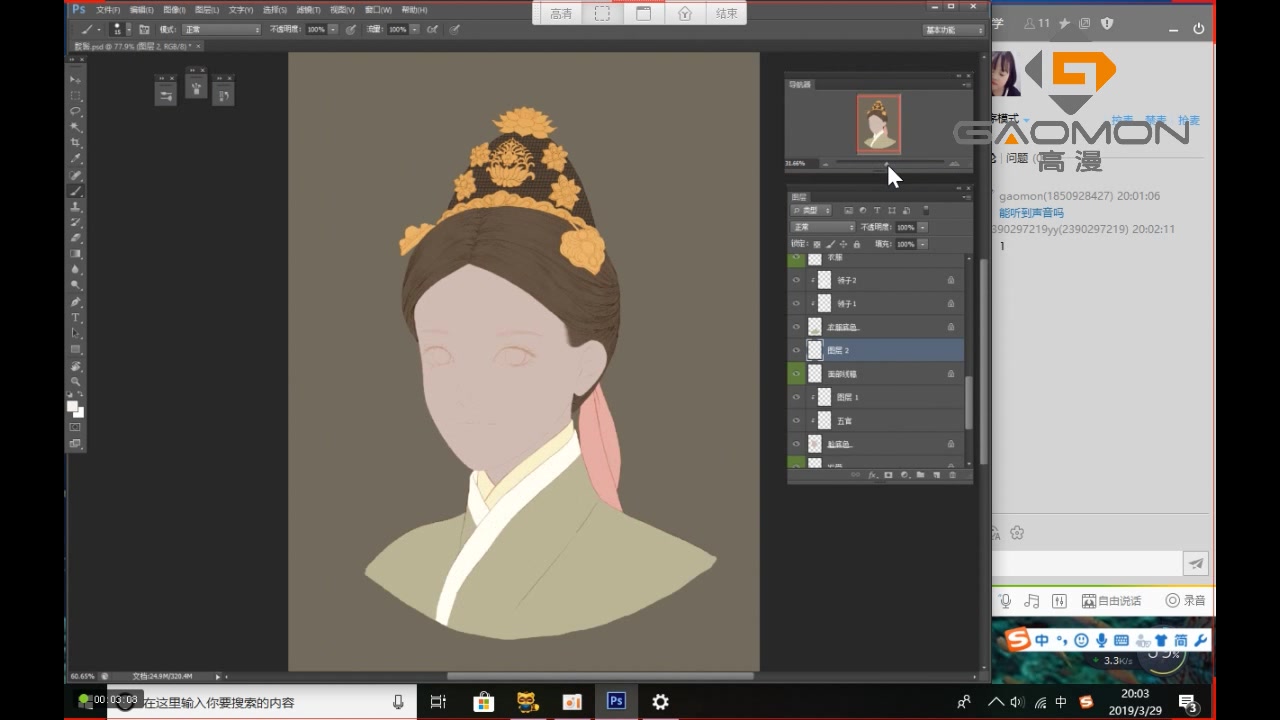Hide the 领子2 layer
This screenshot has height=720, width=1280.
click(796, 280)
